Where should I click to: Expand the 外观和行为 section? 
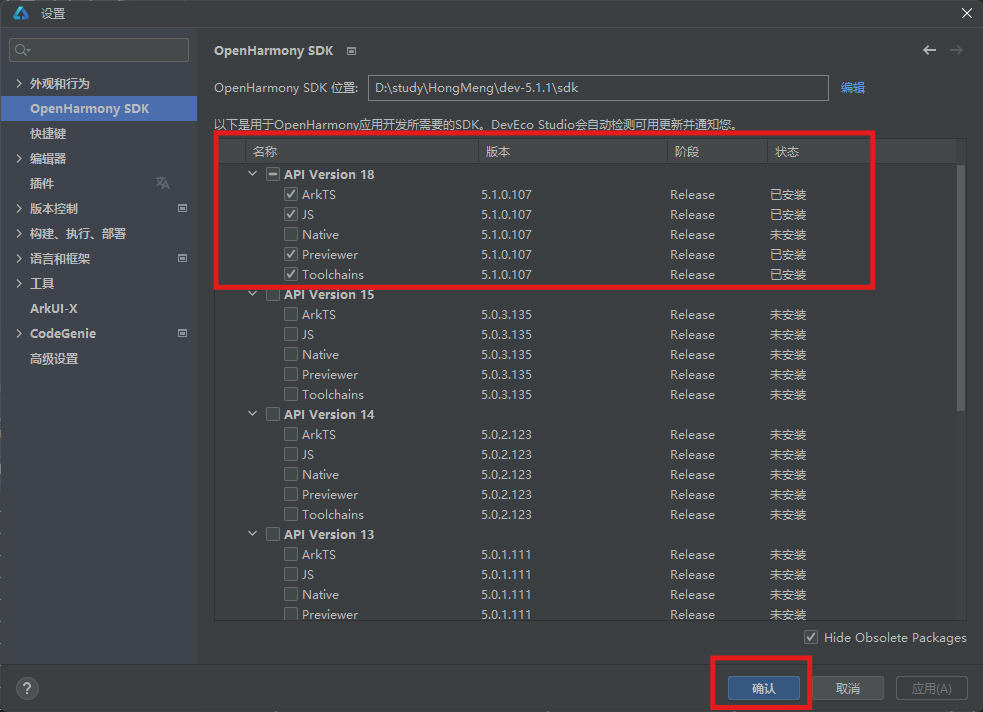pyautogui.click(x=19, y=83)
